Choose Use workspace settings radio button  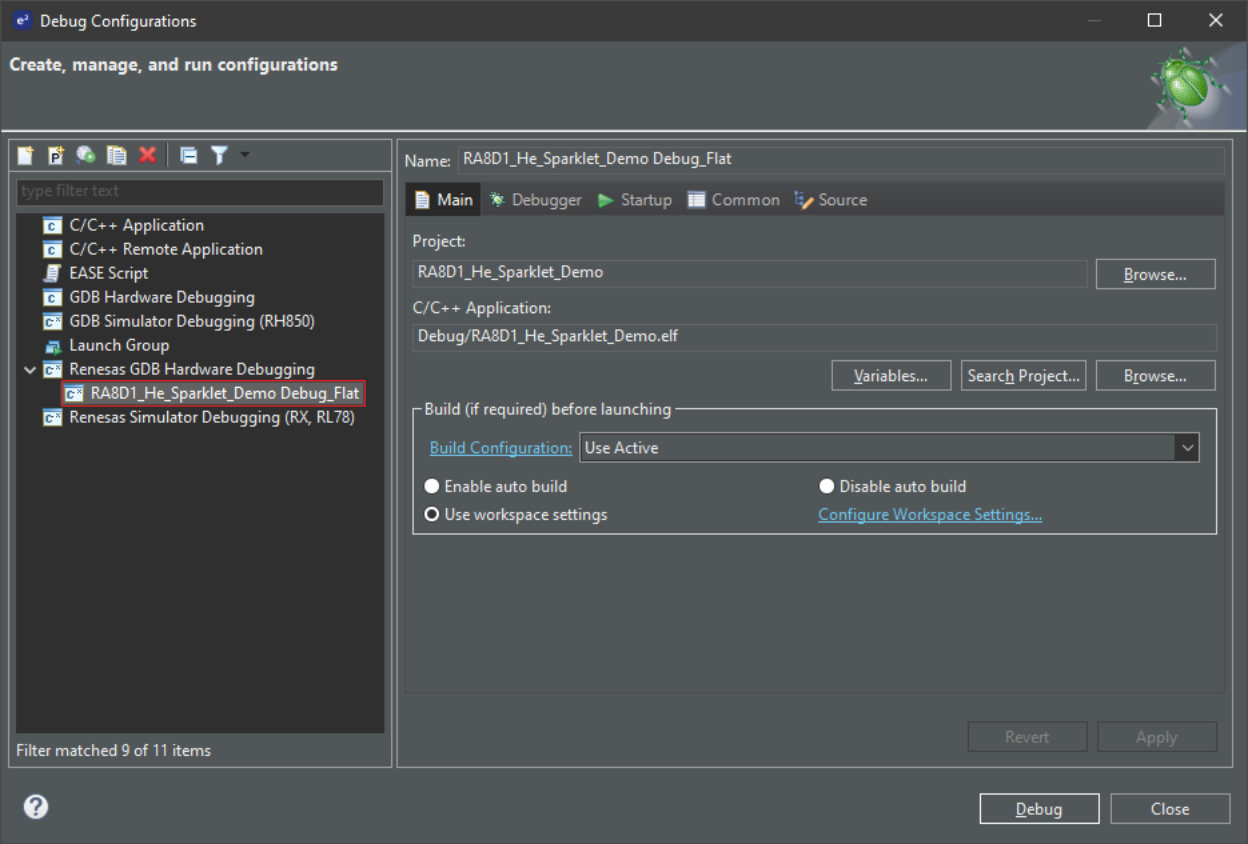[432, 515]
